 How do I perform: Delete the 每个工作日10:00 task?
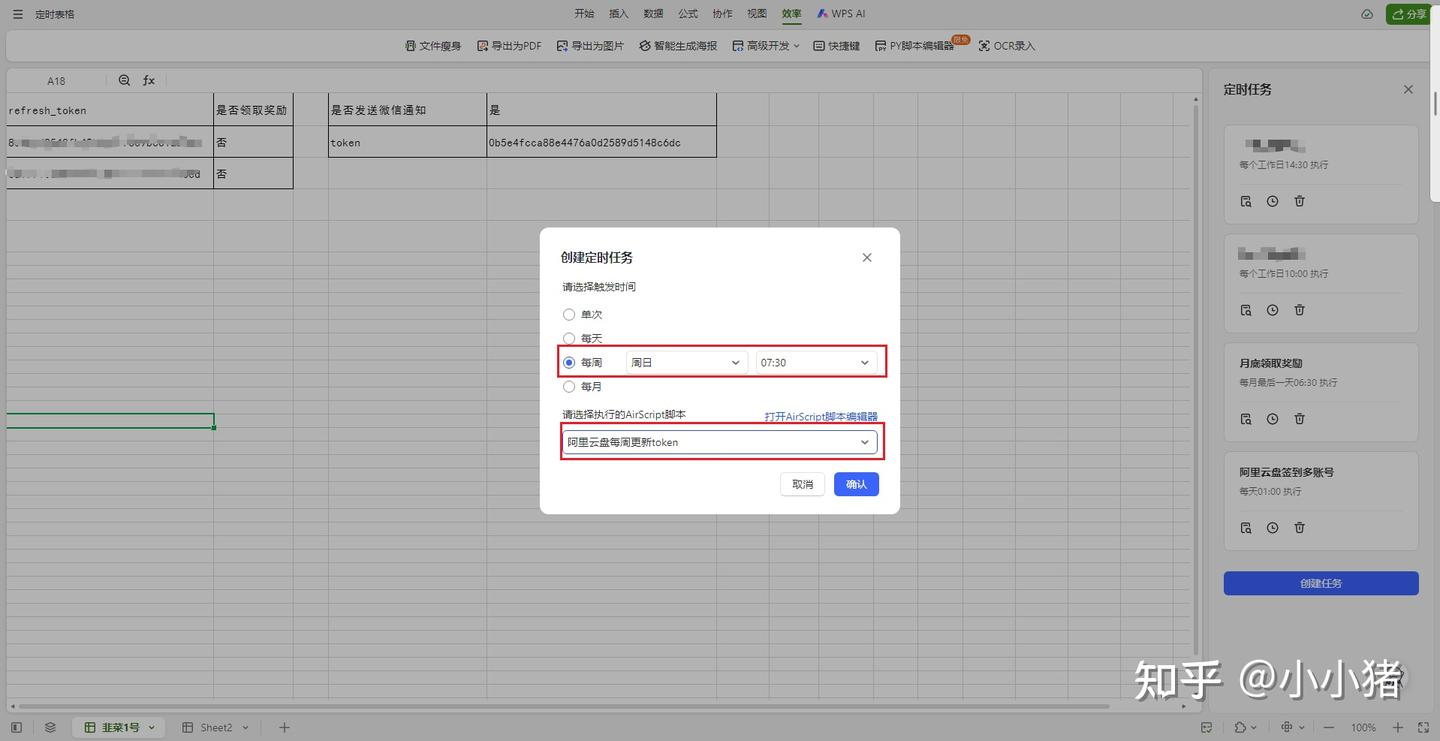click(x=1299, y=310)
